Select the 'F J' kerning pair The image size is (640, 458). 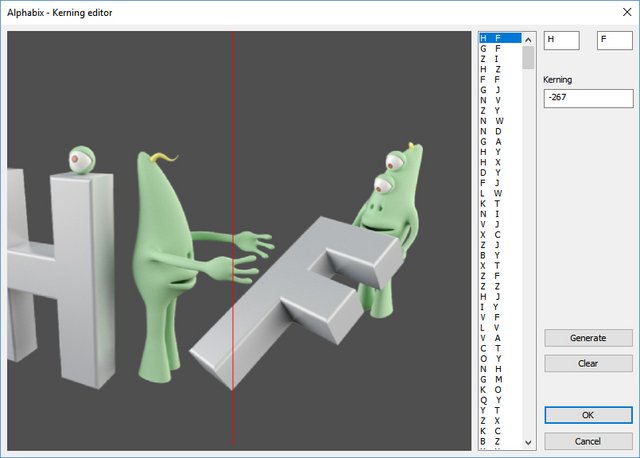(500, 183)
